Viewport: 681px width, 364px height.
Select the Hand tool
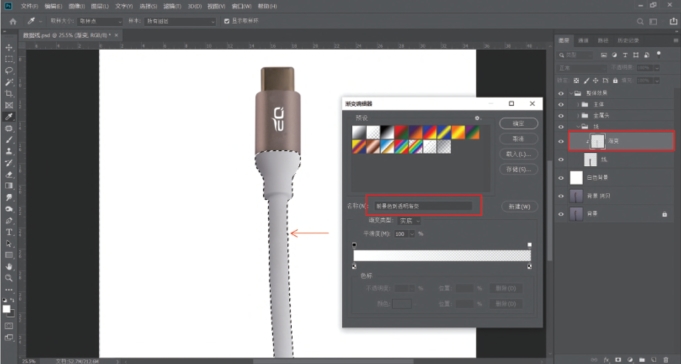[9, 266]
